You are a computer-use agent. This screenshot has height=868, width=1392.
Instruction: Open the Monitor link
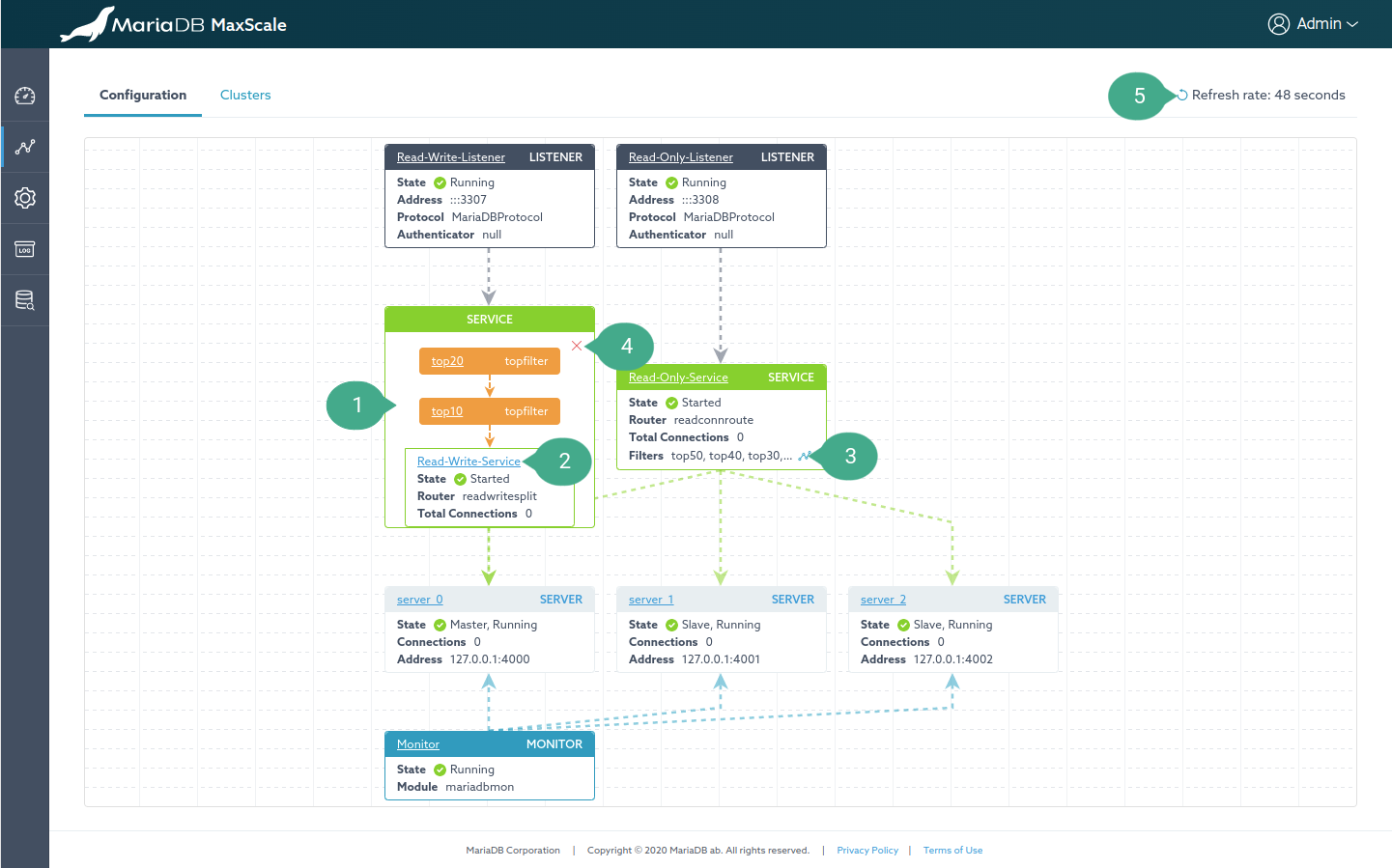pyautogui.click(x=417, y=744)
